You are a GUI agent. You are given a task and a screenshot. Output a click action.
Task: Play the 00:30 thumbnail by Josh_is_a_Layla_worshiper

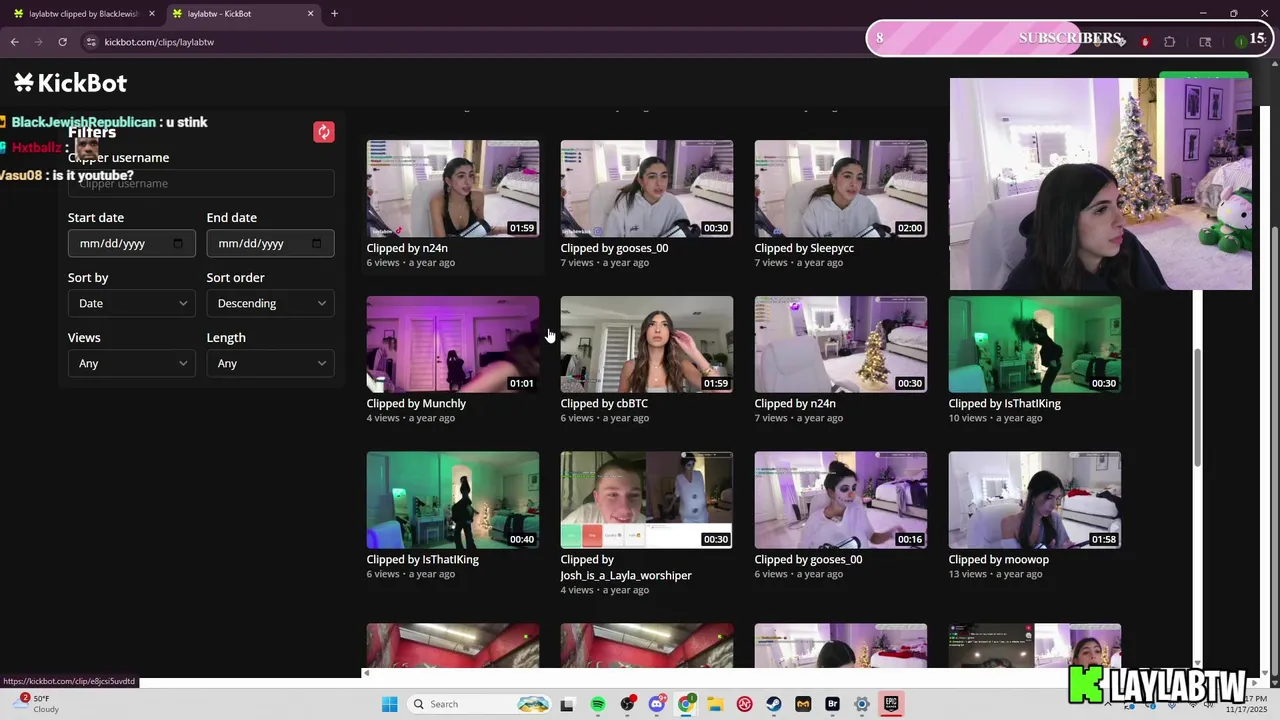646,500
